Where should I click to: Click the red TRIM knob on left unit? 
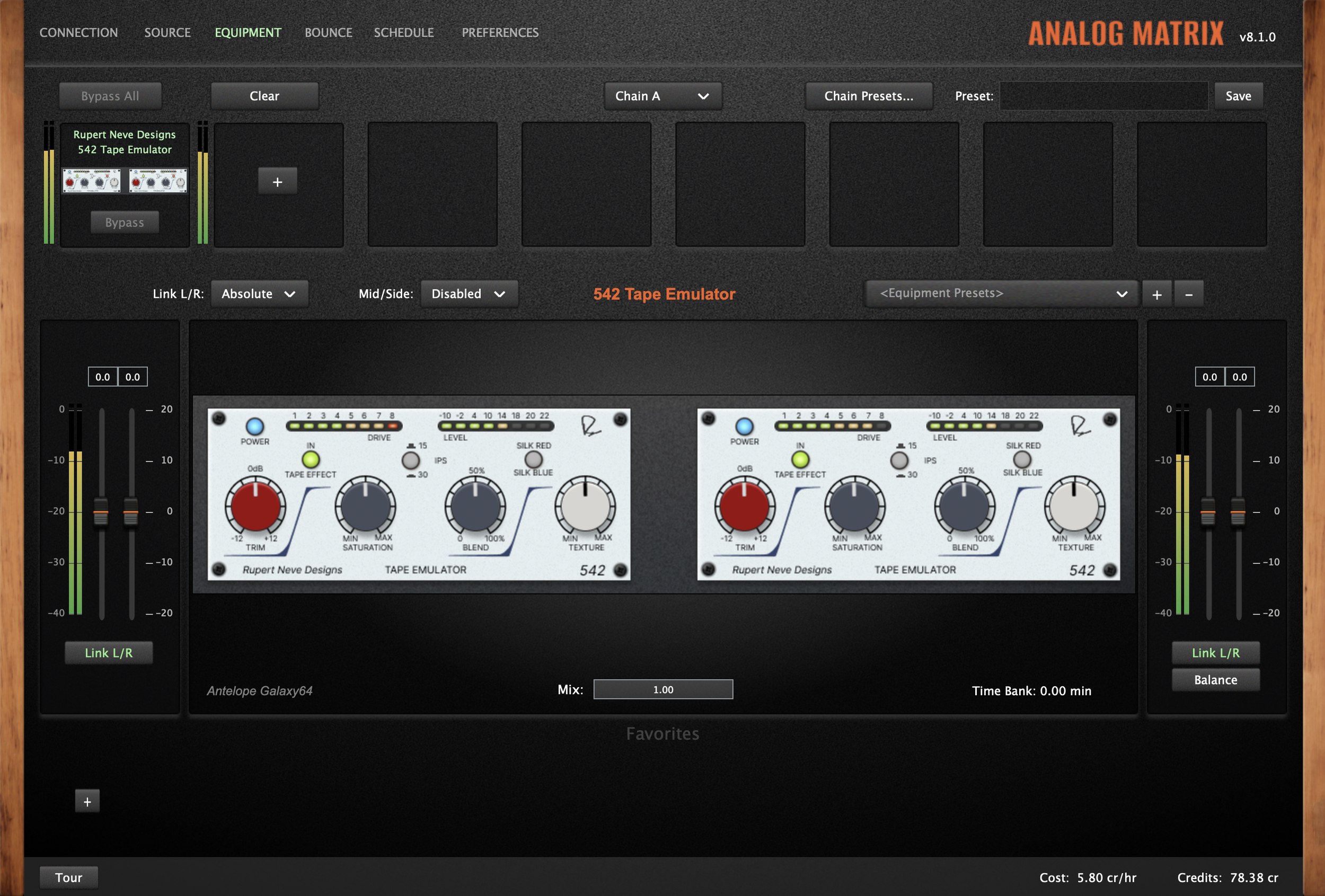(x=255, y=506)
